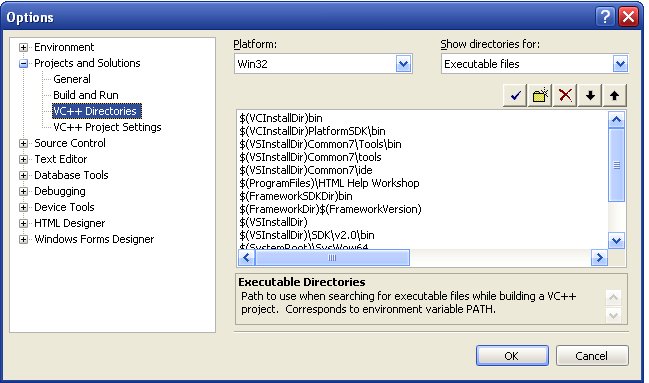This screenshot has height=383, width=649.
Task: Select $(VSInstallDir)Common7\tools entry
Action: 310,157
